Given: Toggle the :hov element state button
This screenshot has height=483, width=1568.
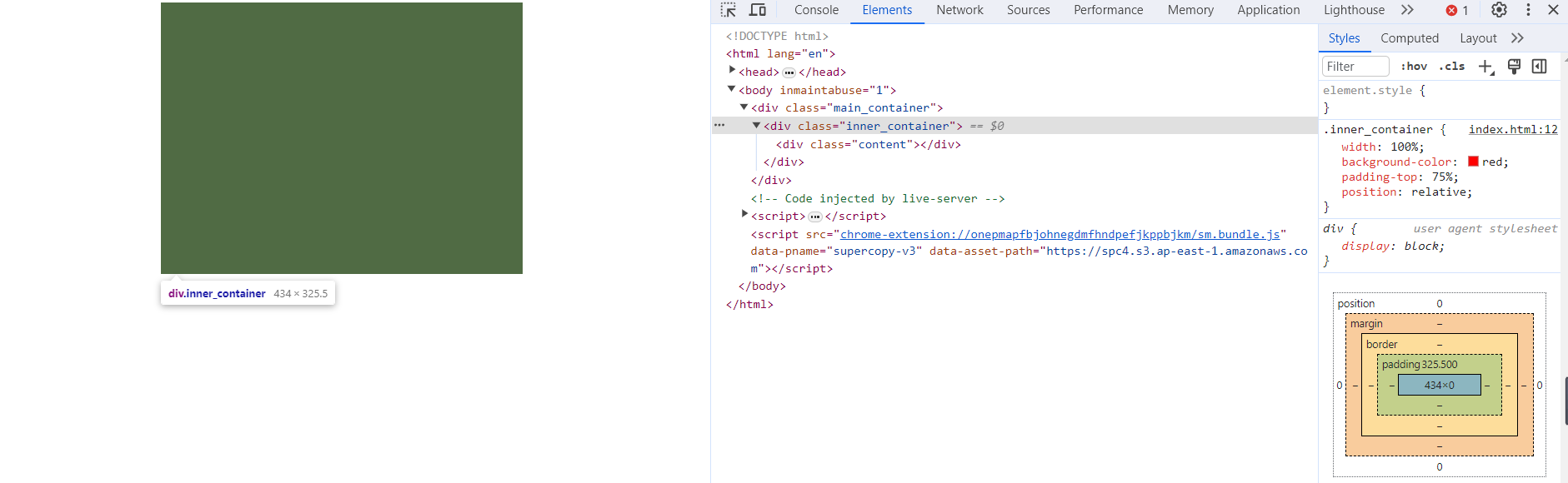Looking at the screenshot, I should (x=1414, y=67).
